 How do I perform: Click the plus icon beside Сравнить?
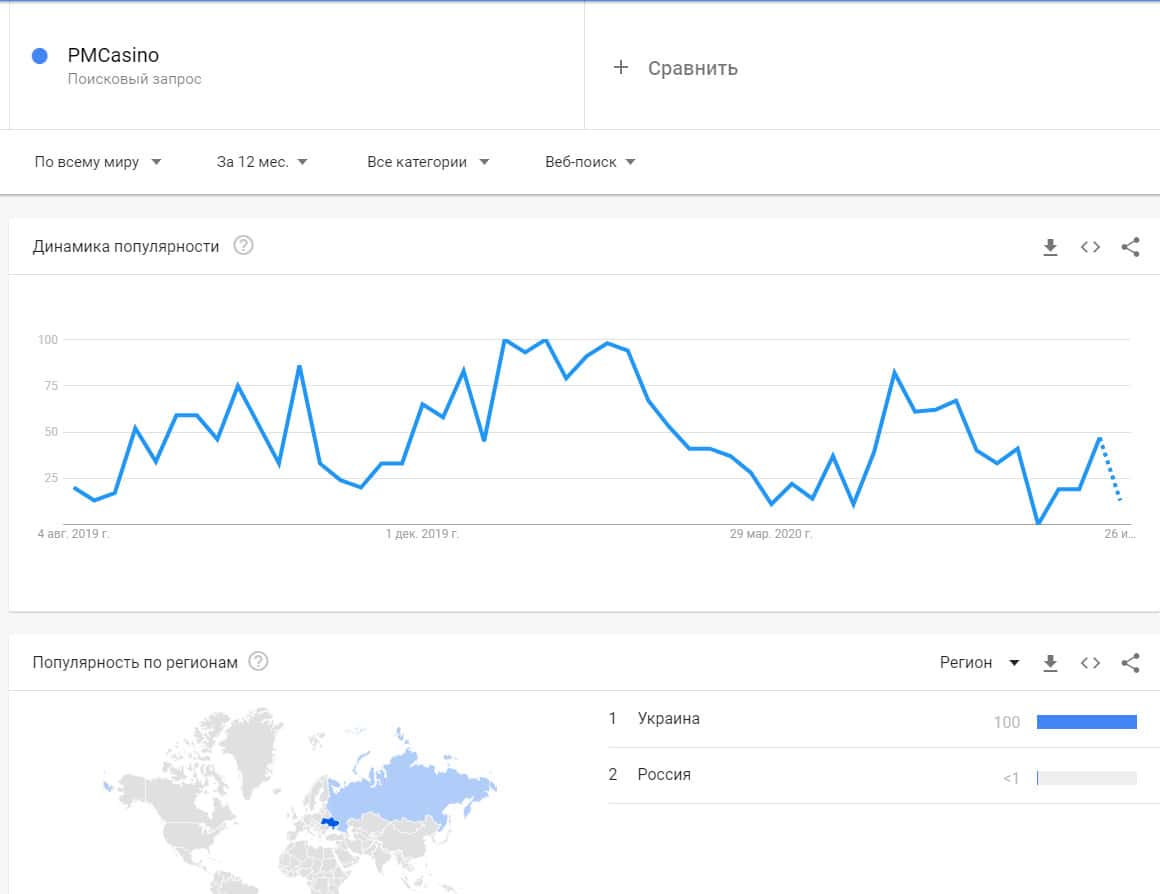(621, 67)
